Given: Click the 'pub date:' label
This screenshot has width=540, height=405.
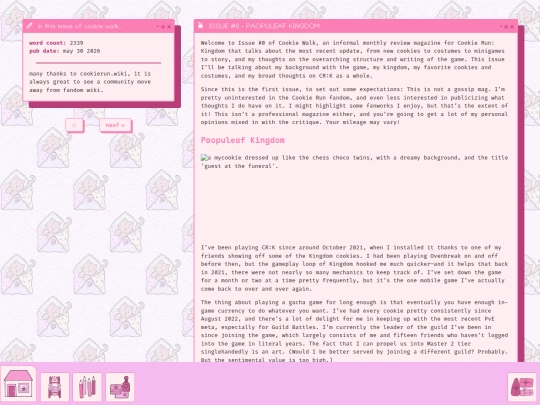Looking at the screenshot, I should (x=44, y=51).
